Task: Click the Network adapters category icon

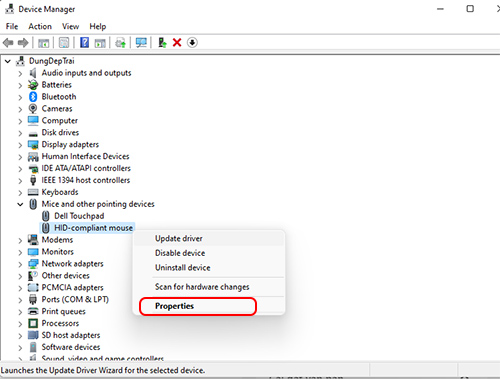Action: click(x=33, y=264)
